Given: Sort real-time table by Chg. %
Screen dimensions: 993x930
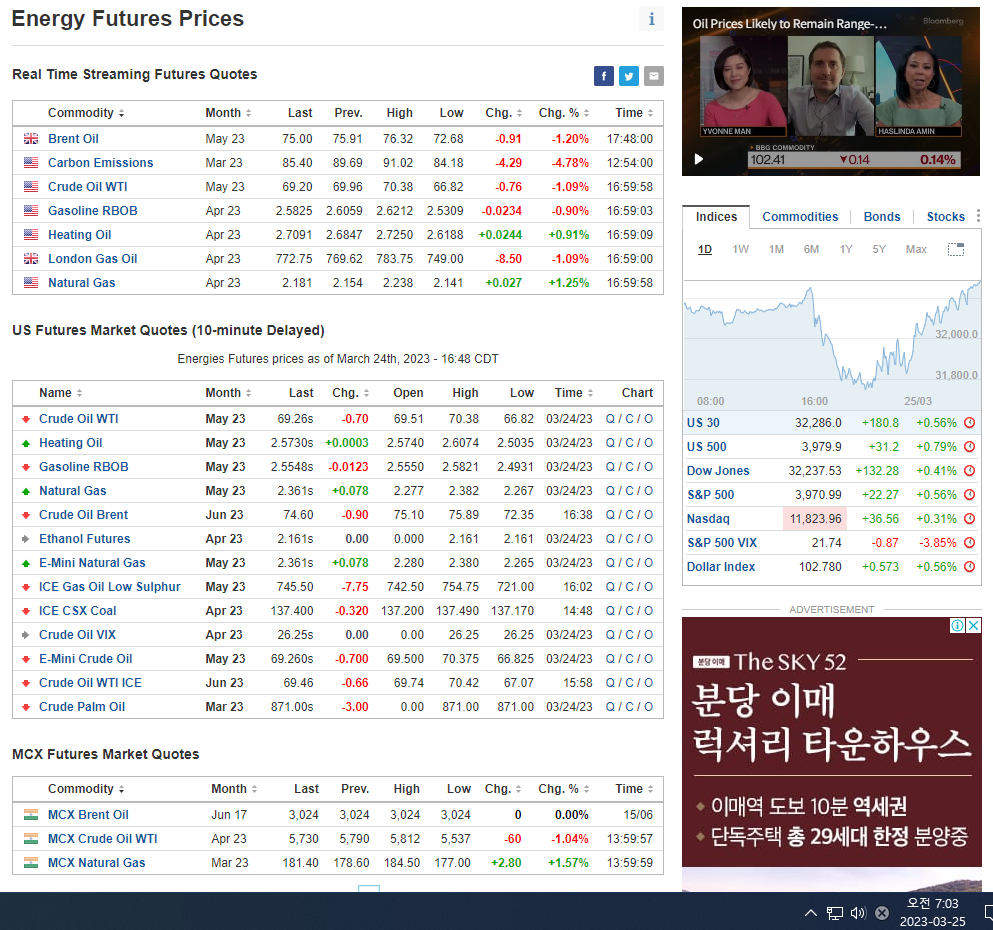Looking at the screenshot, I should point(564,113).
